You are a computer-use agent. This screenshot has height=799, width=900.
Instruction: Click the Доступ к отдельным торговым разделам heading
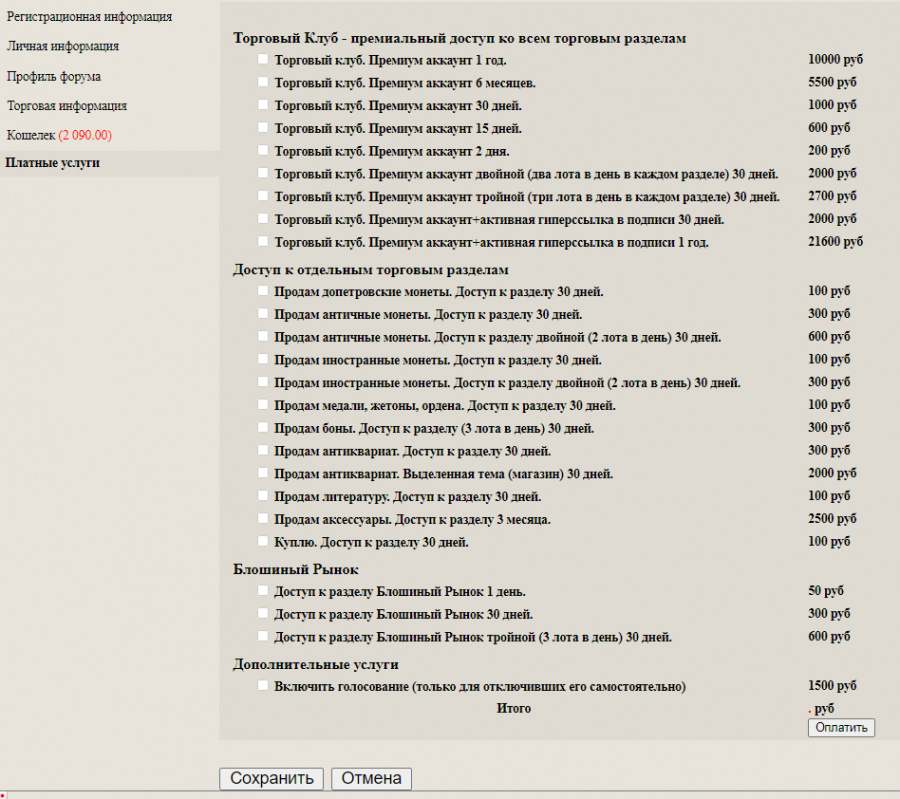(371, 270)
